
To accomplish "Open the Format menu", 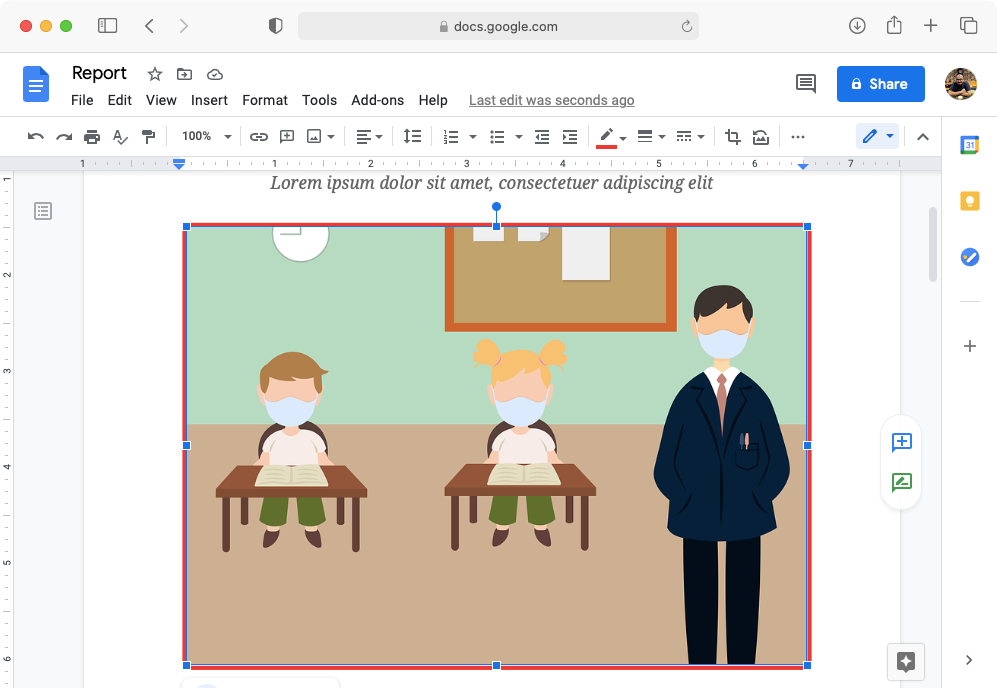I will 264,100.
